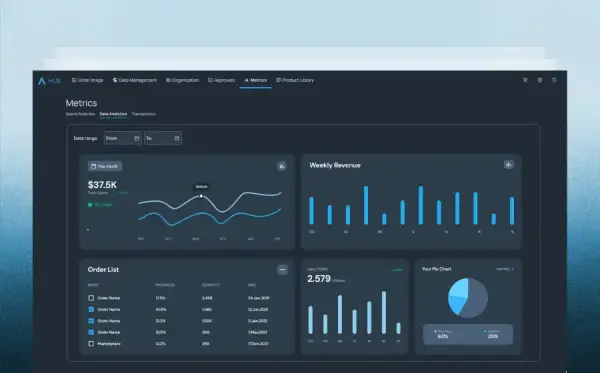Switch to the Transactions sub-tab
The image size is (600, 373).
click(143, 114)
